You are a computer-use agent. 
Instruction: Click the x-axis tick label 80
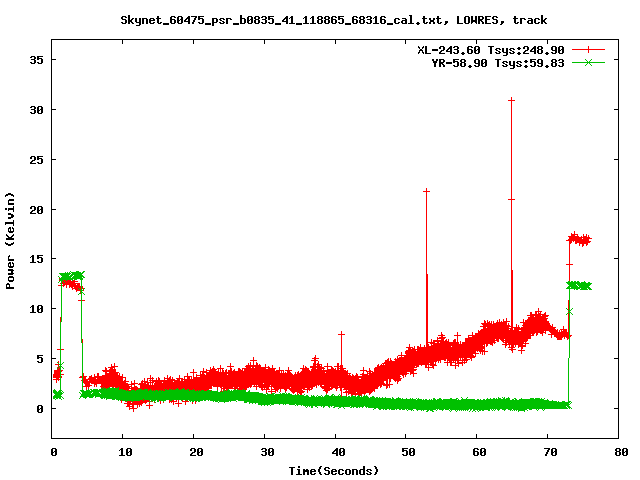(621, 452)
